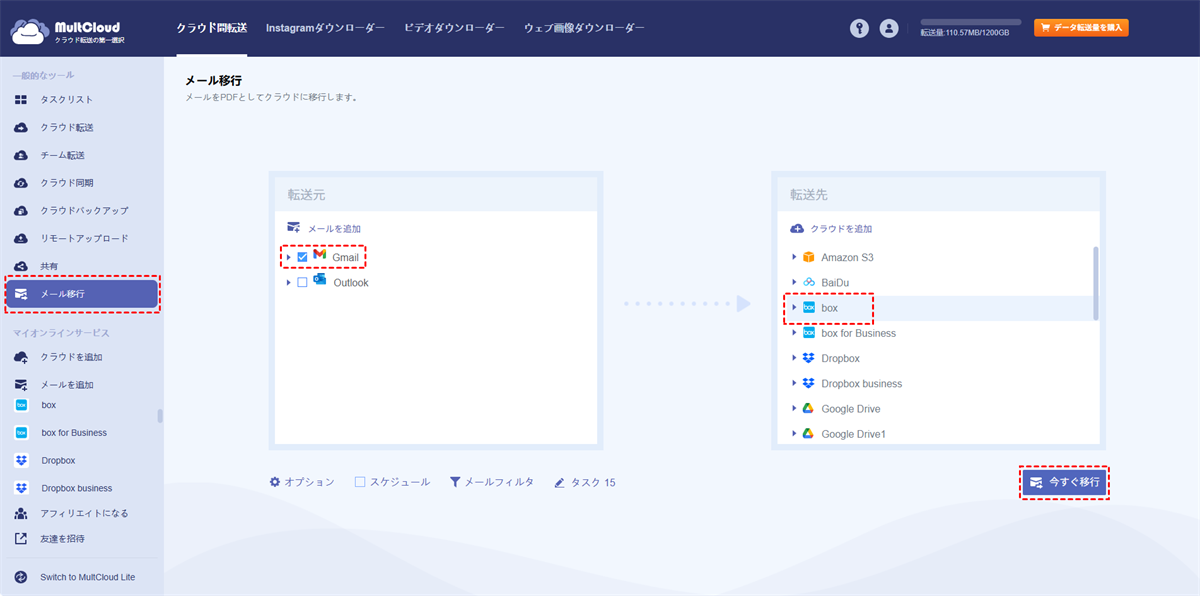This screenshot has height=596, width=1200.
Task: Click the Gmail envelope icon in source
Action: coord(320,256)
